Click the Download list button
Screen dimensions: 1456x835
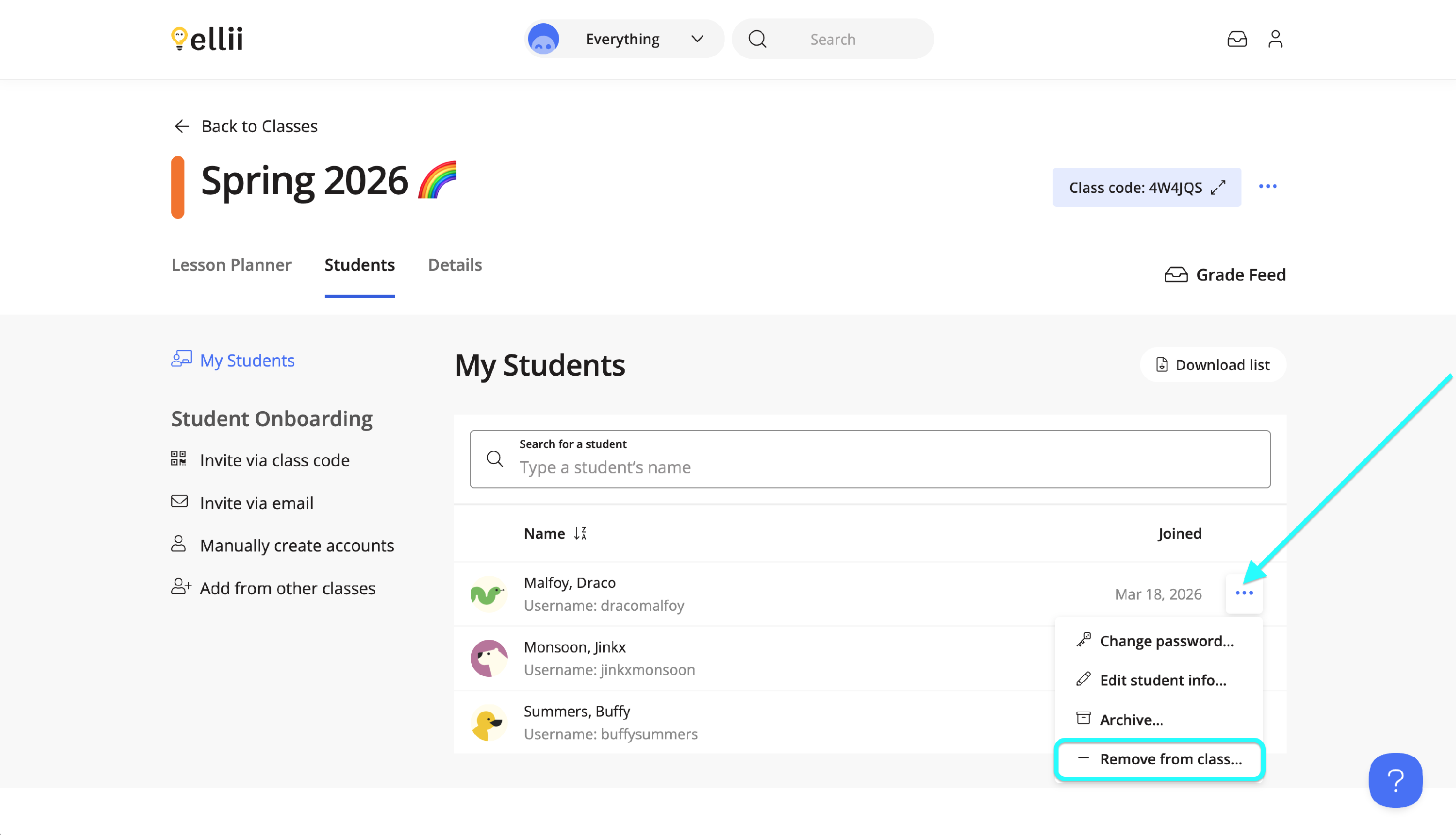pyautogui.click(x=1212, y=365)
